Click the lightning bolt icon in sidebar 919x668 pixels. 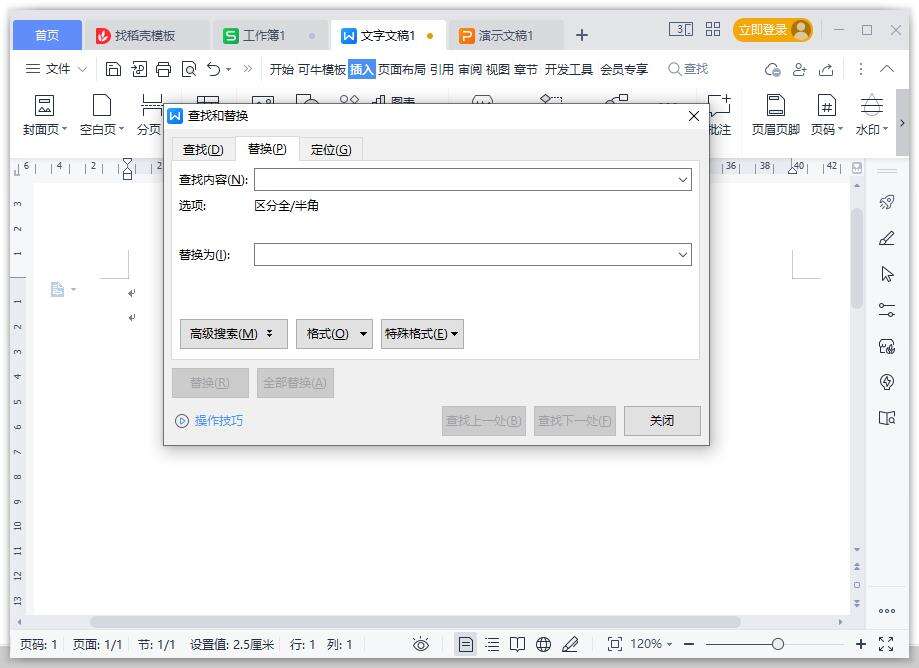[x=887, y=382]
